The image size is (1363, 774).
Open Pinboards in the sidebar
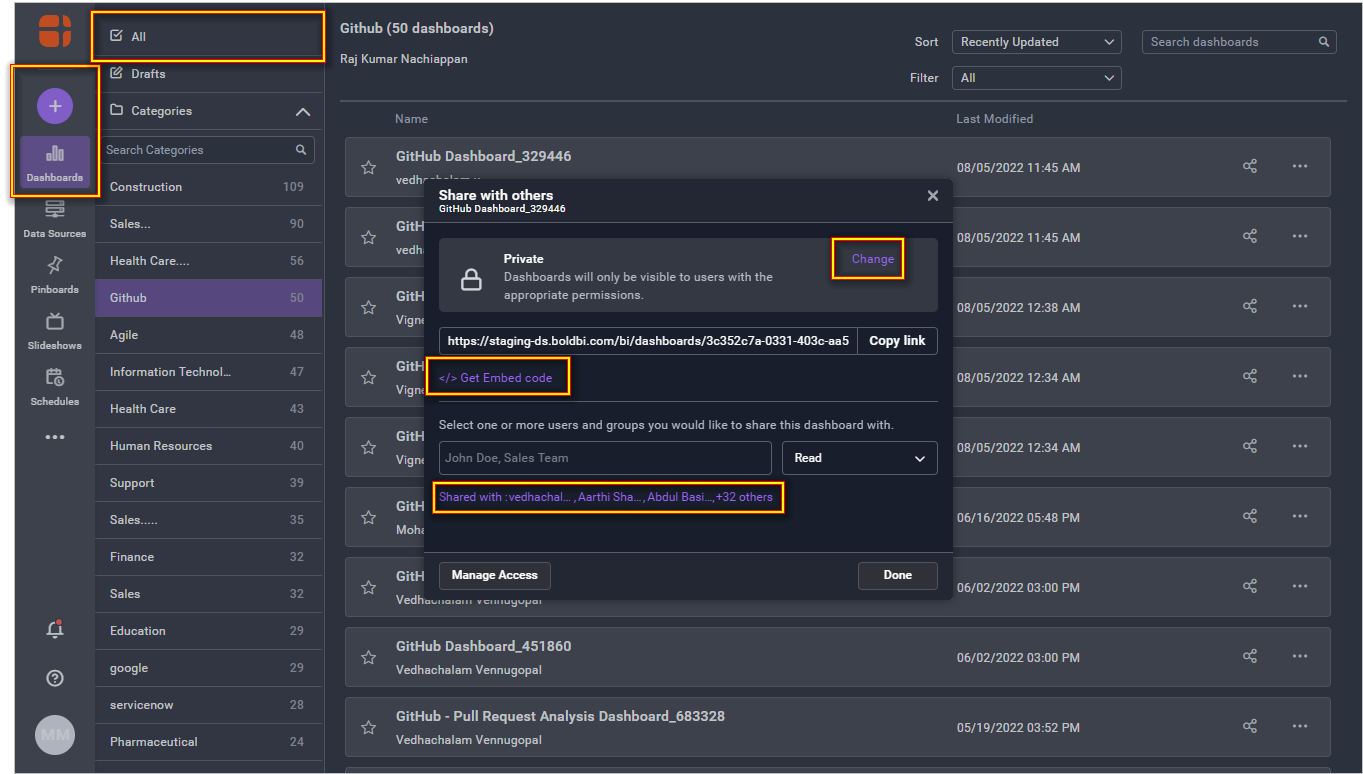[x=55, y=274]
